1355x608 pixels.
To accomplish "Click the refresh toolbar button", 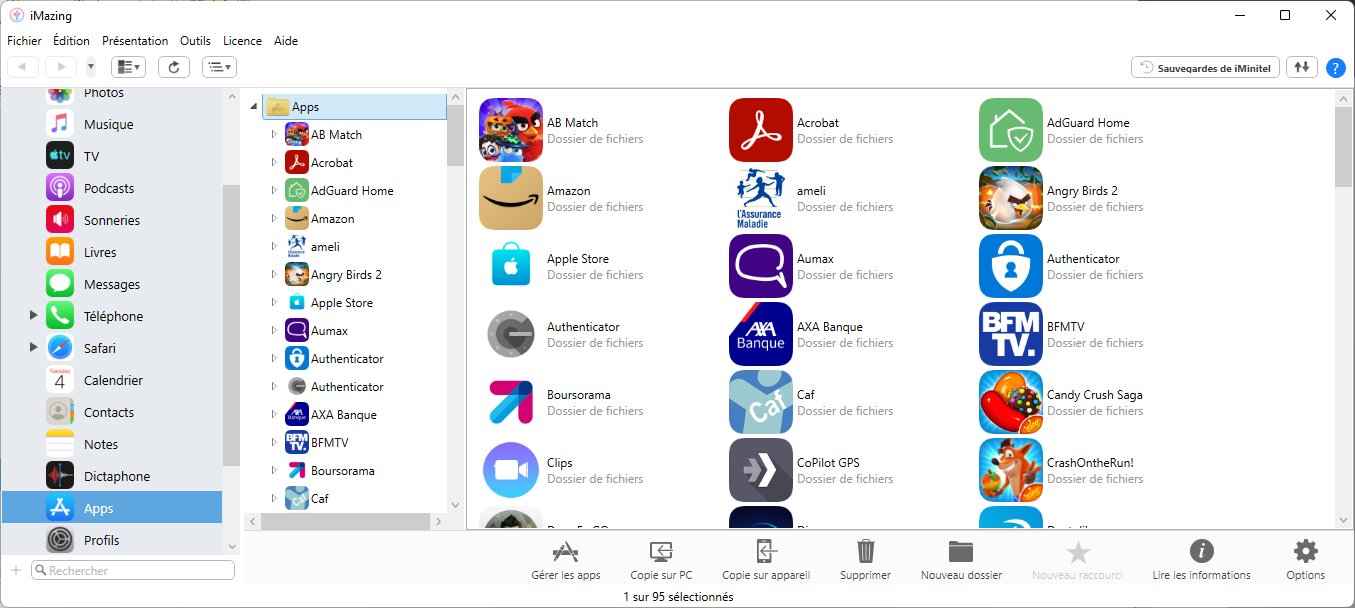I will pyautogui.click(x=174, y=67).
